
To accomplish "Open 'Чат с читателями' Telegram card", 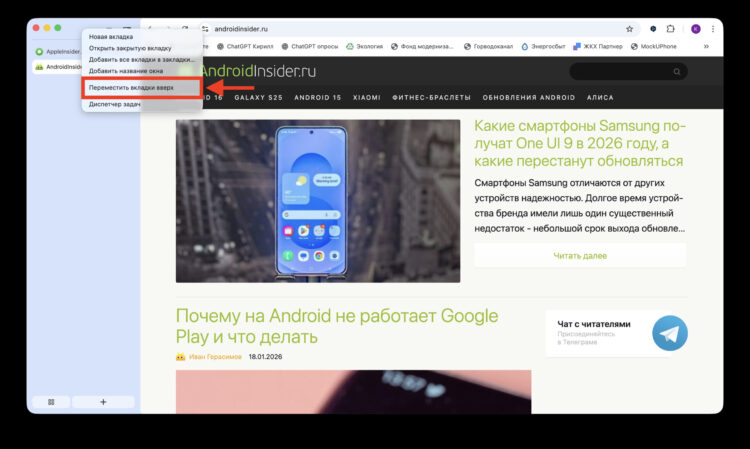I will [617, 333].
